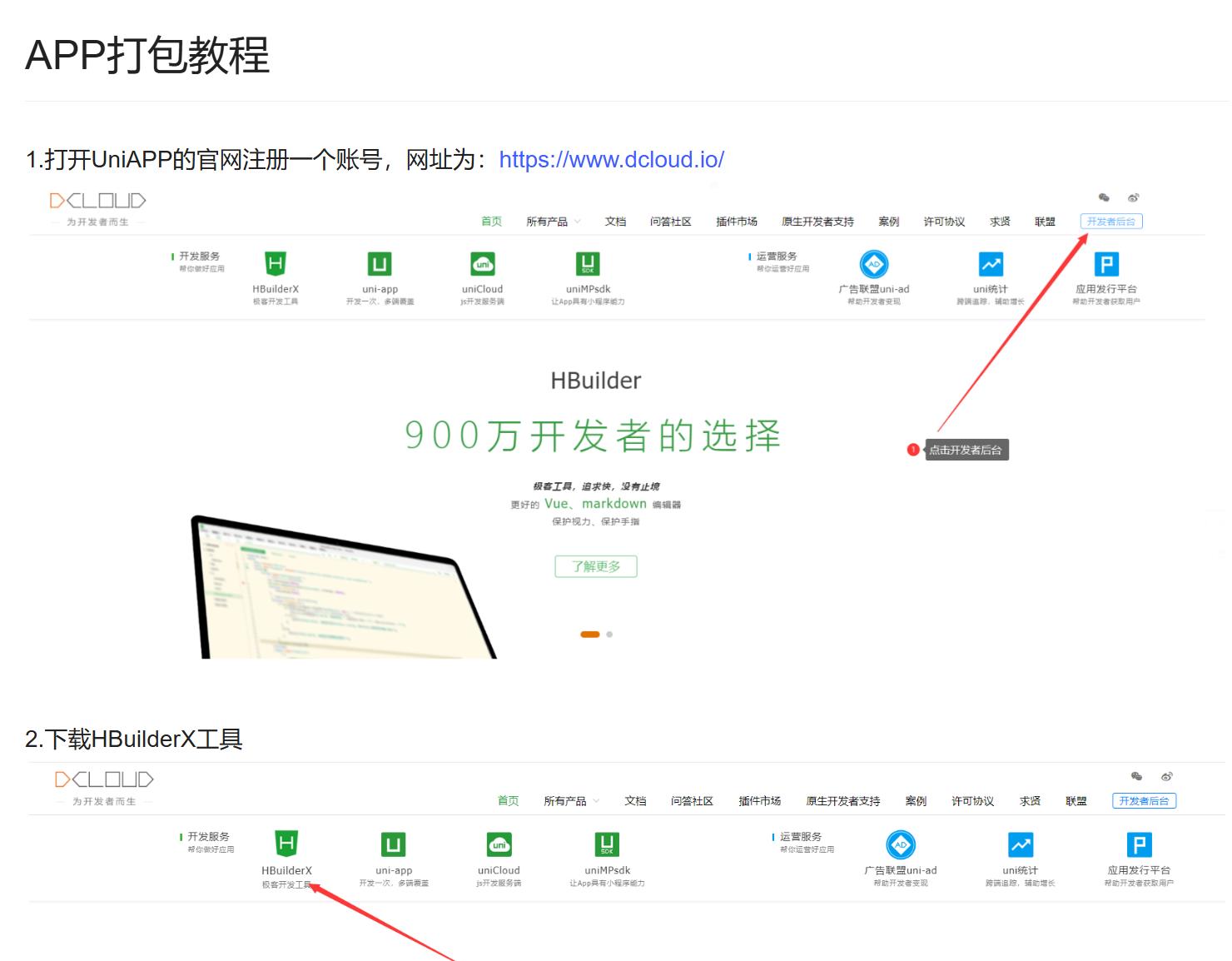This screenshot has height=961, width=1232.
Task: Click the DCloud logo in the step 1 screenshot
Action: tap(98, 201)
